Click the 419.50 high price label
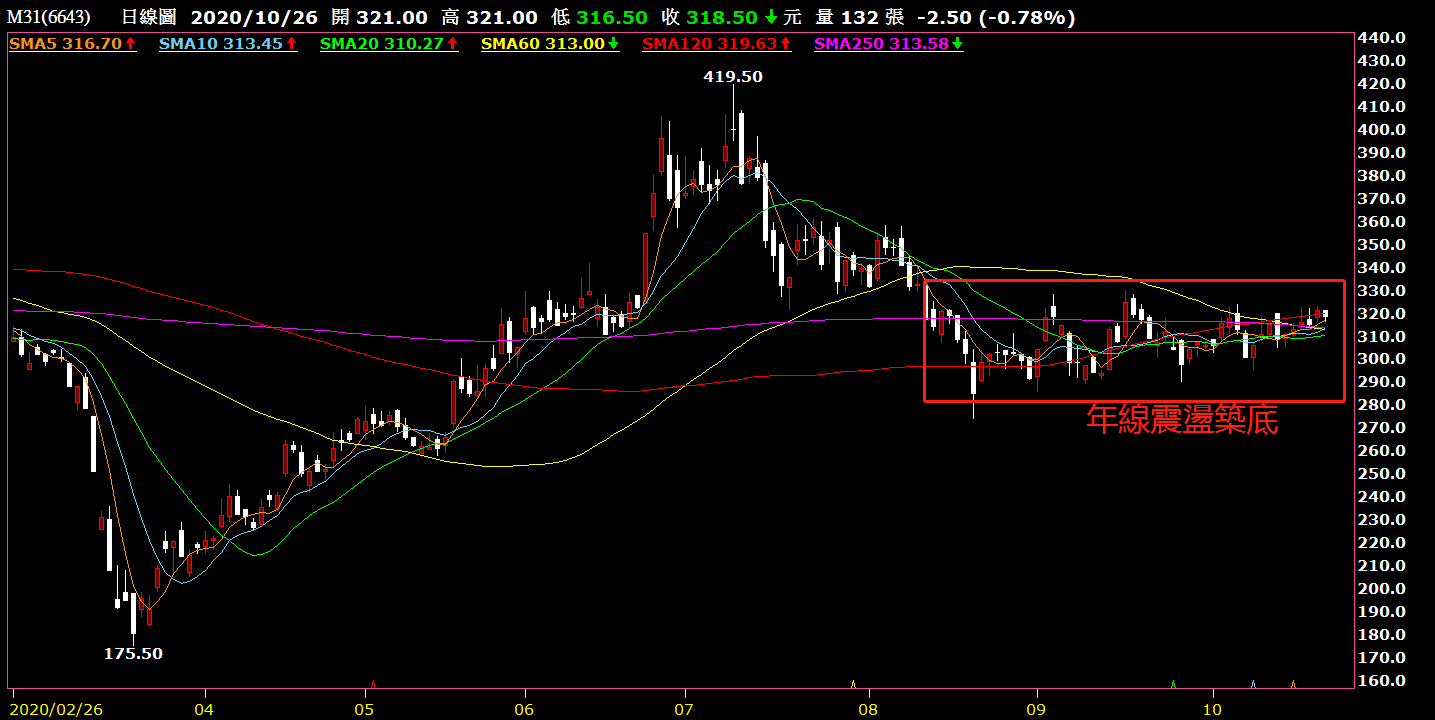 (733, 77)
